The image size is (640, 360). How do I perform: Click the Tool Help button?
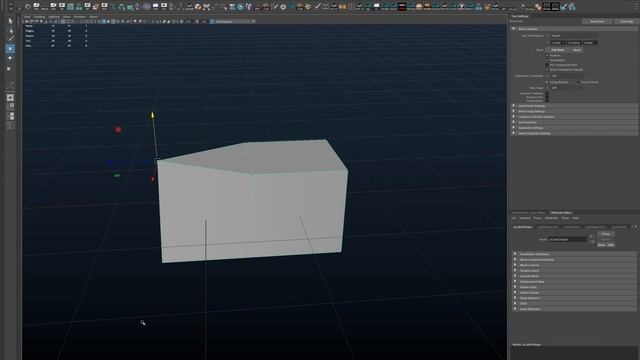pos(627,21)
